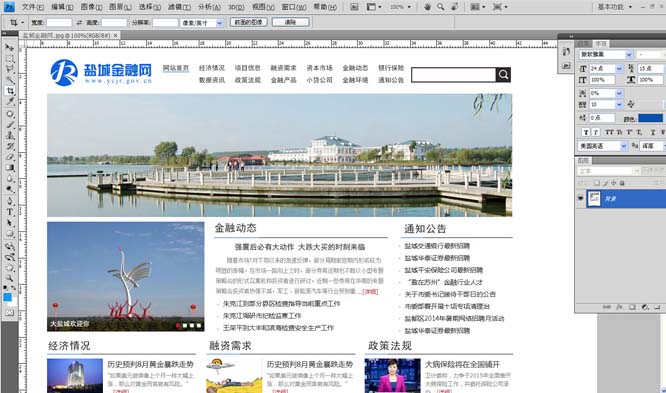Select the Eyedropper tool
Viewport: 666px width, 393px height.
[x=9, y=102]
